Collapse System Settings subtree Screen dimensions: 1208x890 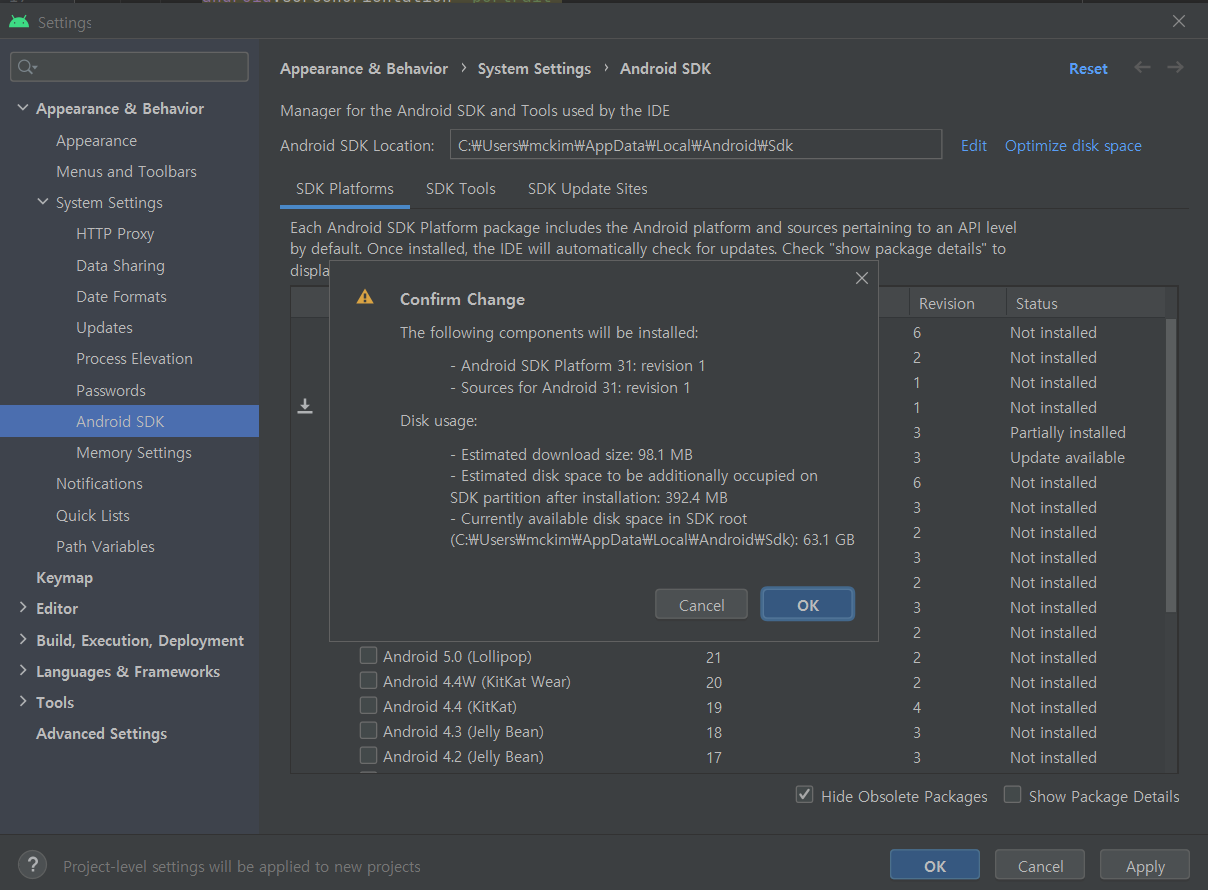(43, 202)
